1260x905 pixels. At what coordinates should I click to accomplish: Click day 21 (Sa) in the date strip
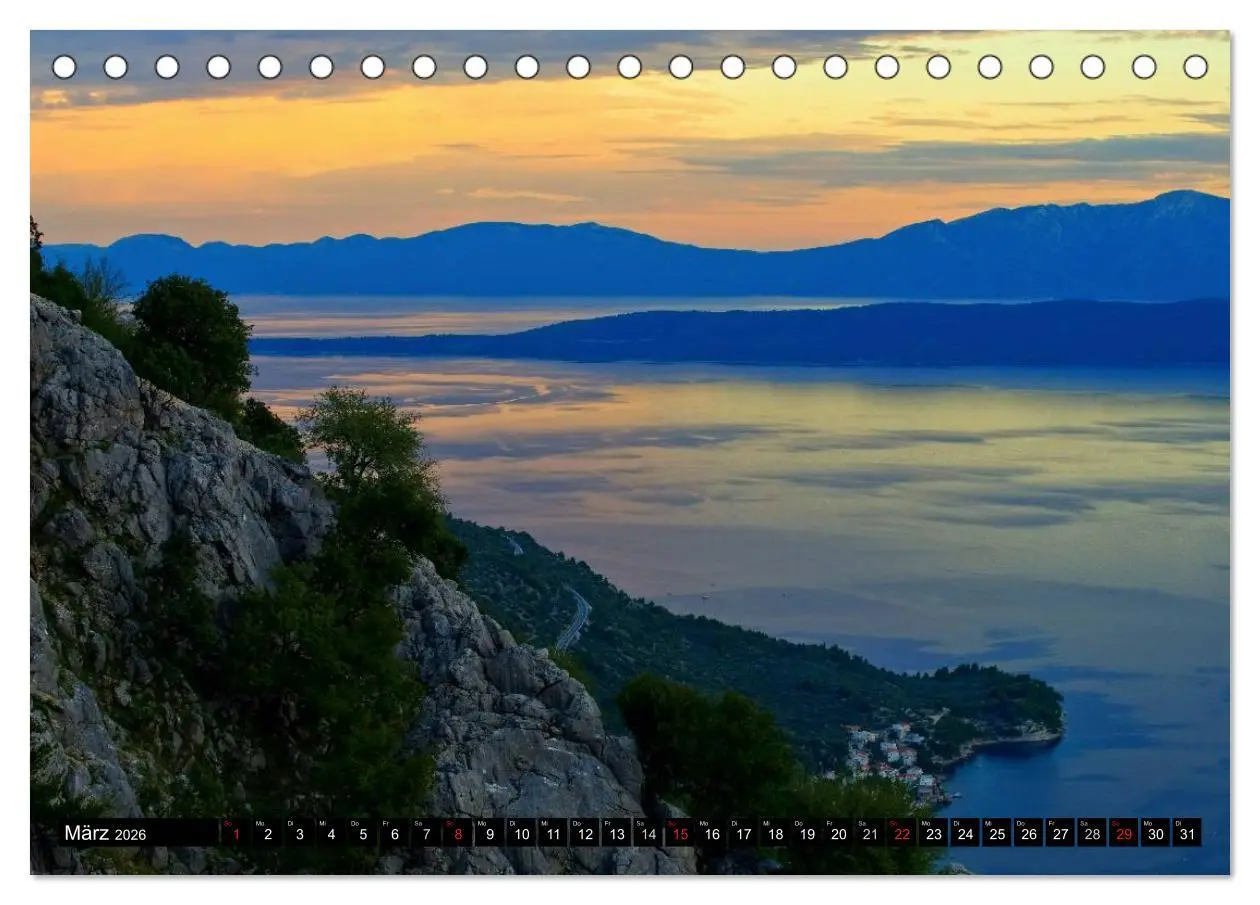pos(869,833)
